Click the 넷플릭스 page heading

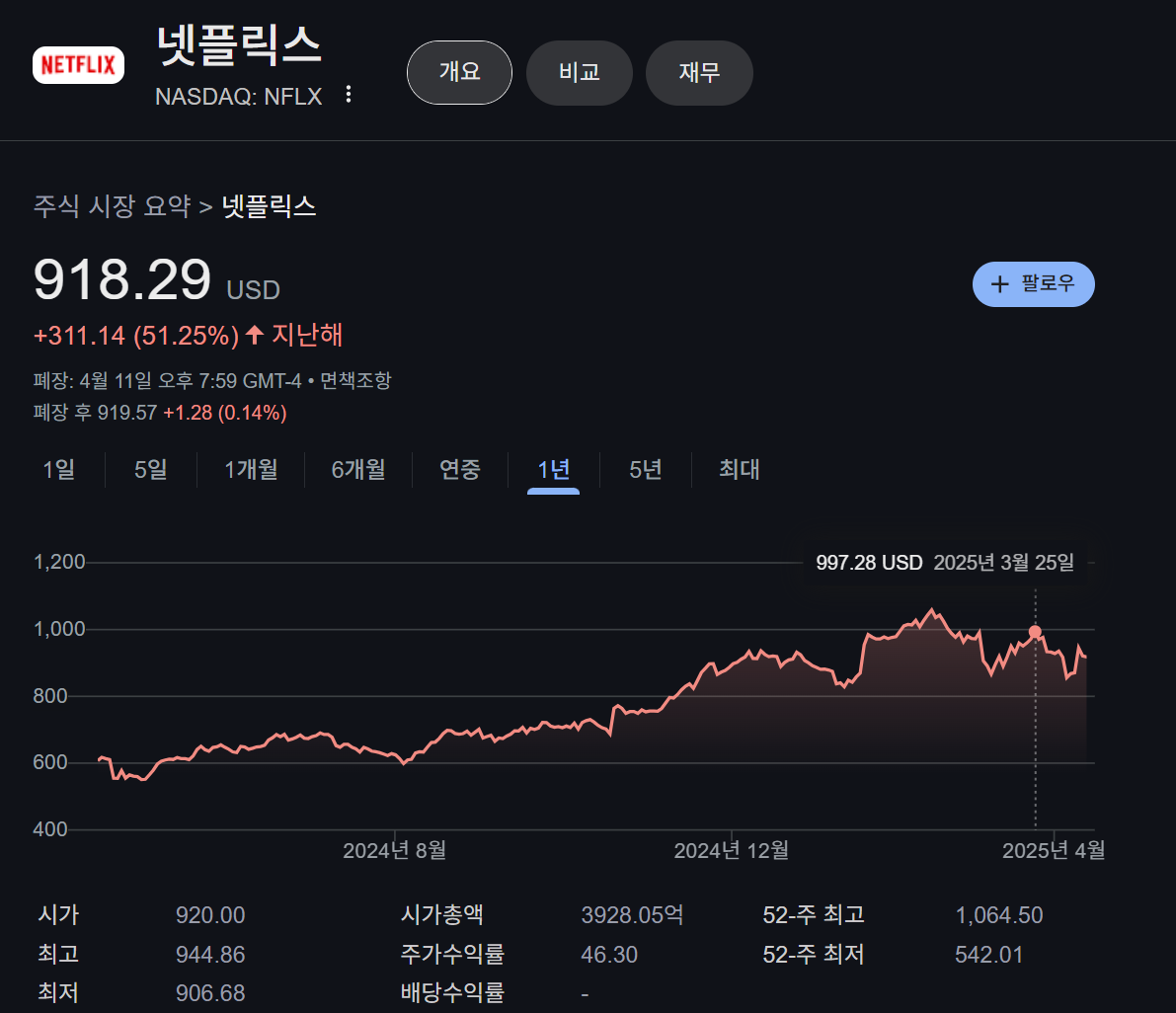(239, 45)
